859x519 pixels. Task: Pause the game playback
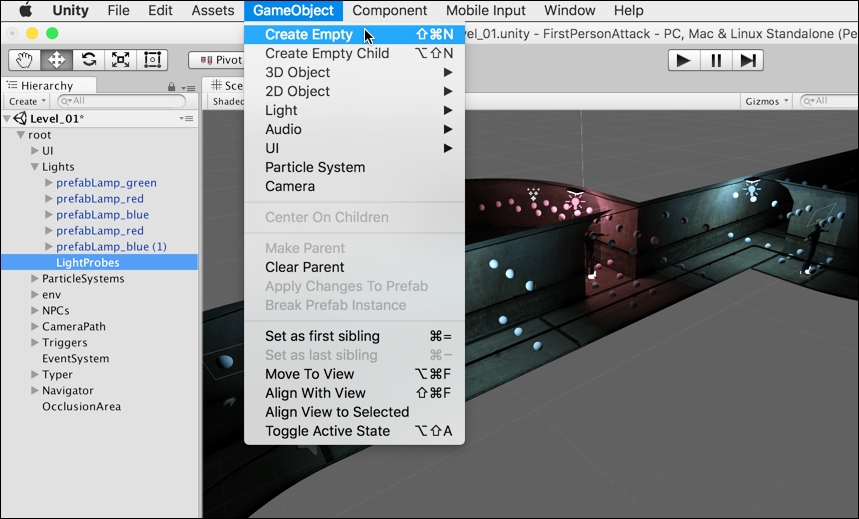[715, 60]
